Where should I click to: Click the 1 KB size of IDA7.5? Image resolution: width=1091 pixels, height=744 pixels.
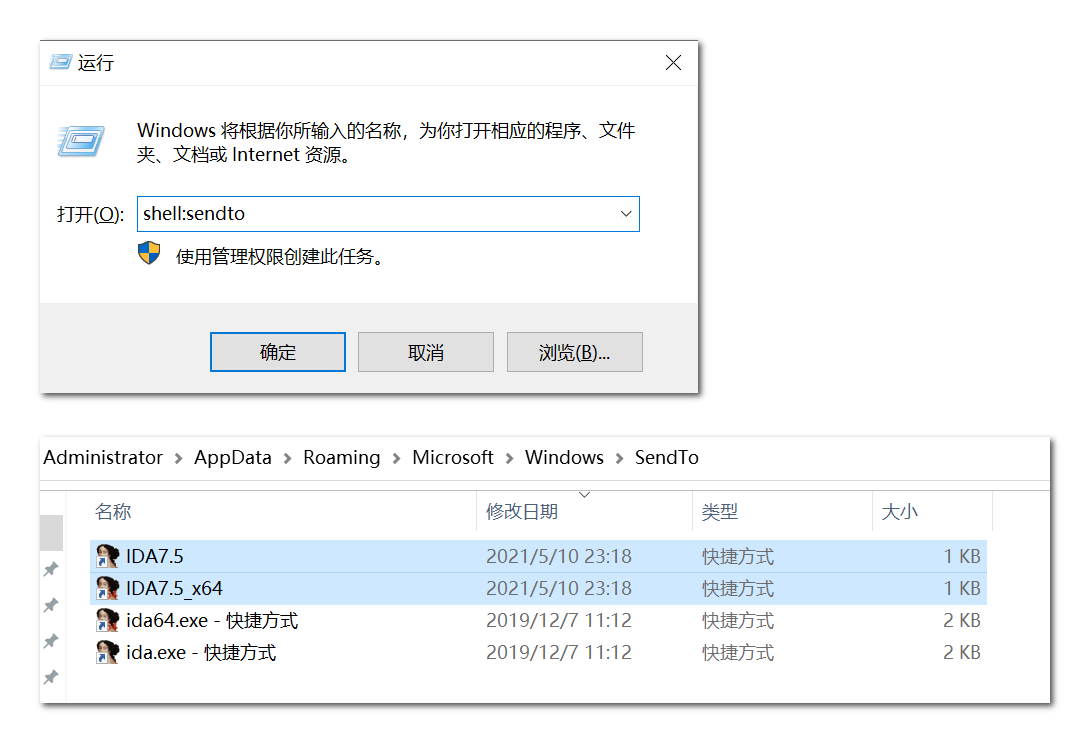tap(962, 556)
